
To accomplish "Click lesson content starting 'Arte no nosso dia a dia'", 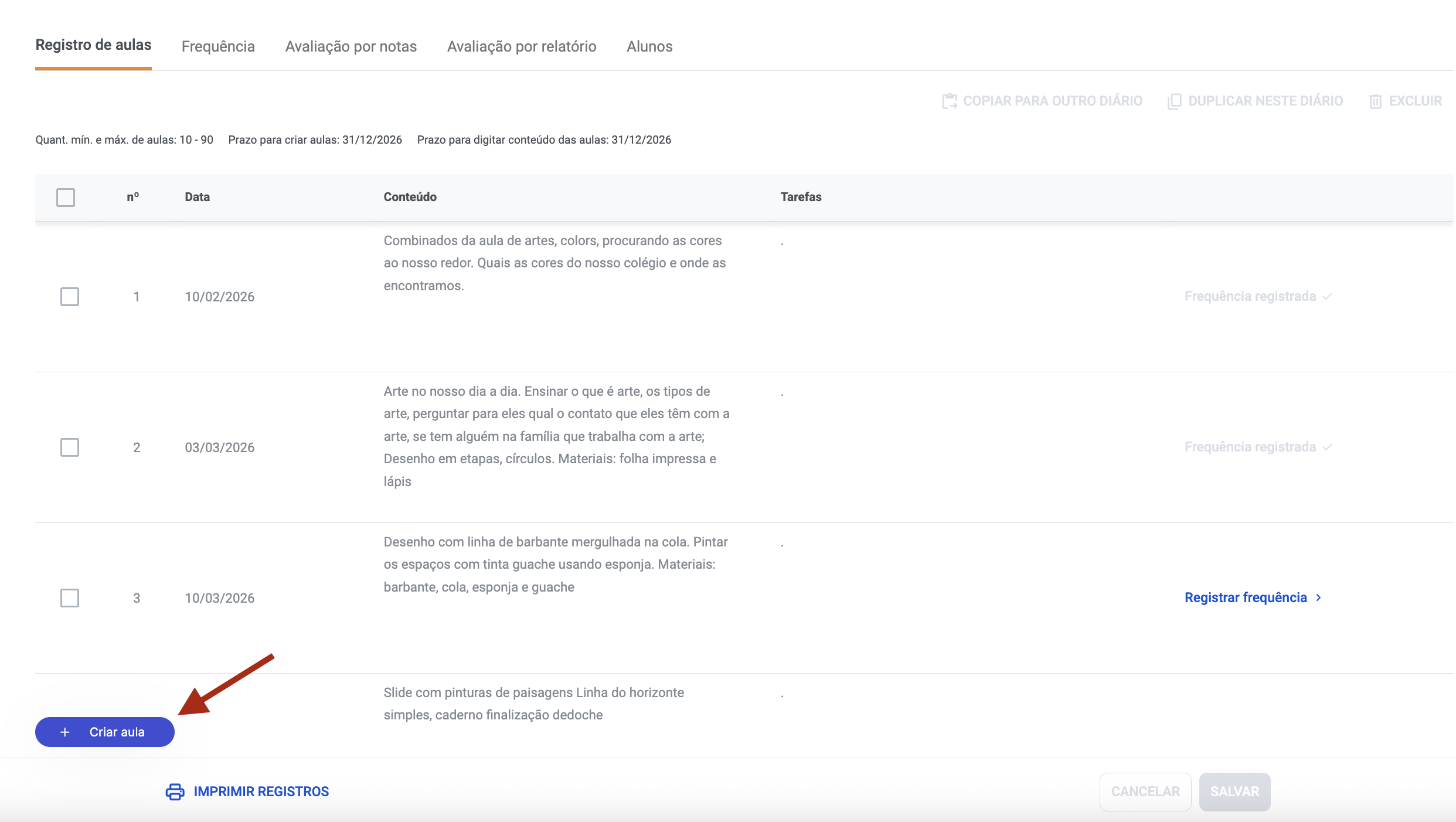I will coord(557,436).
